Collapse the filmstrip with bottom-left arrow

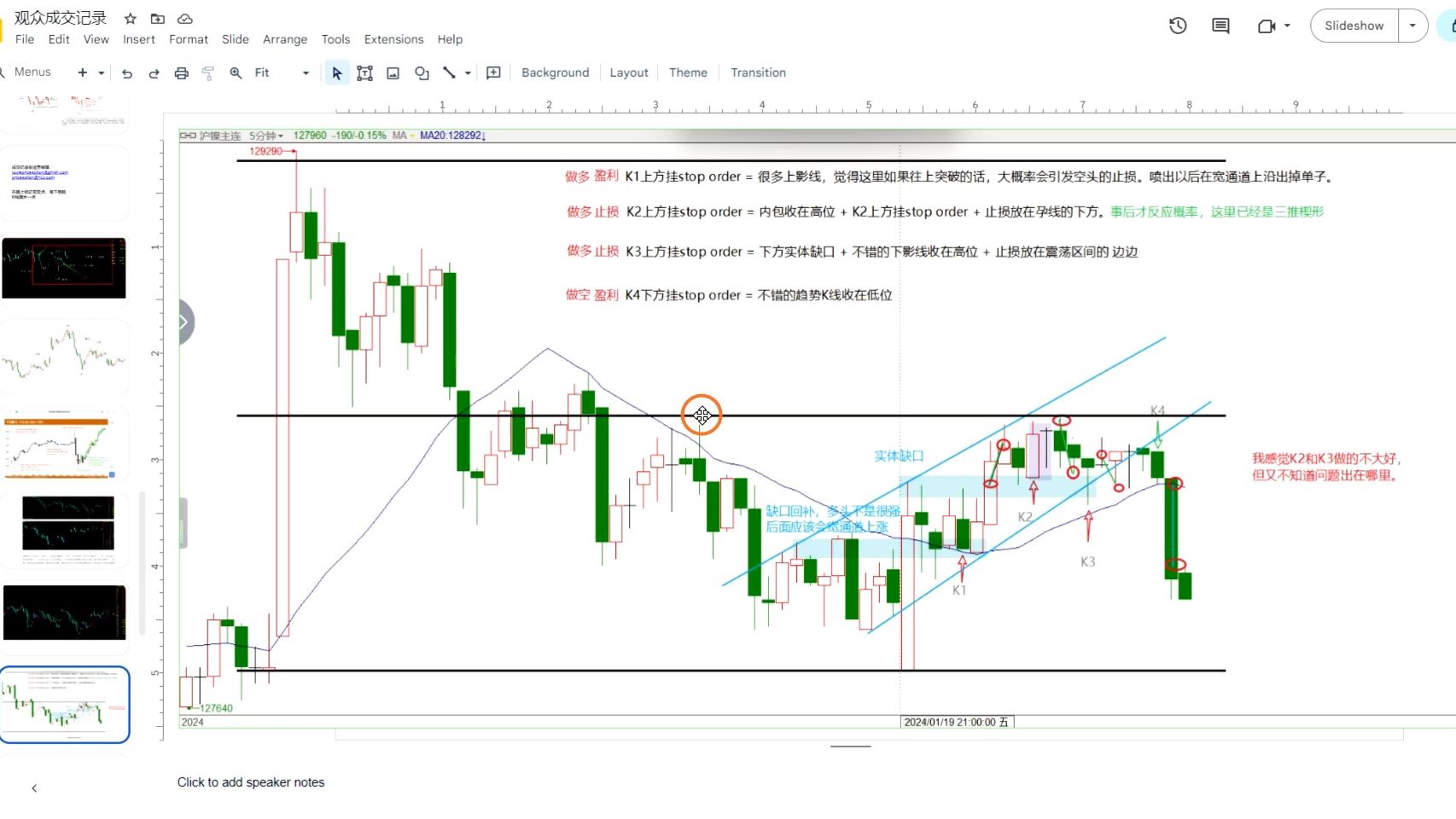(x=34, y=788)
